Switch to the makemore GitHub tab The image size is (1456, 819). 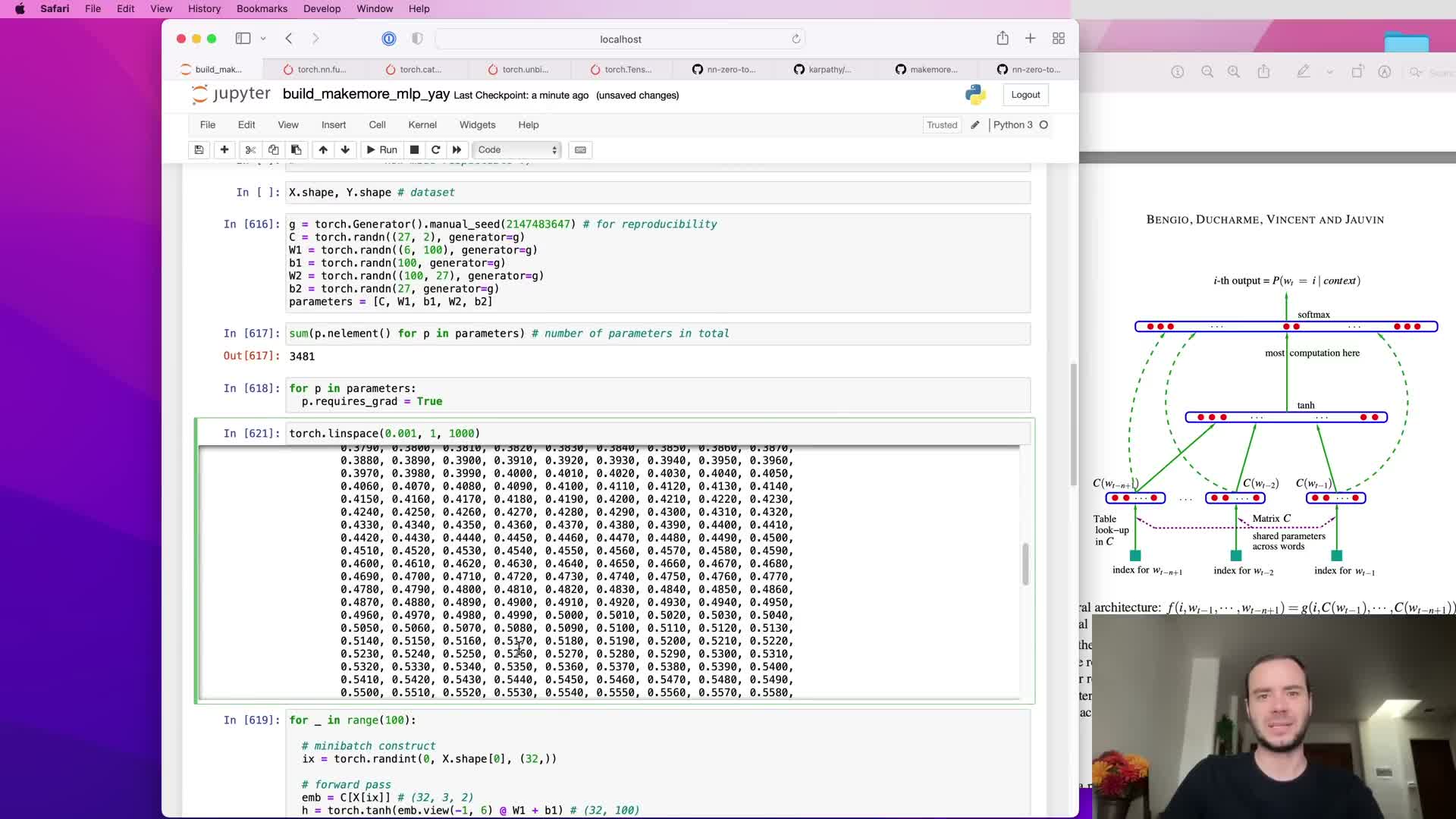pos(927,69)
